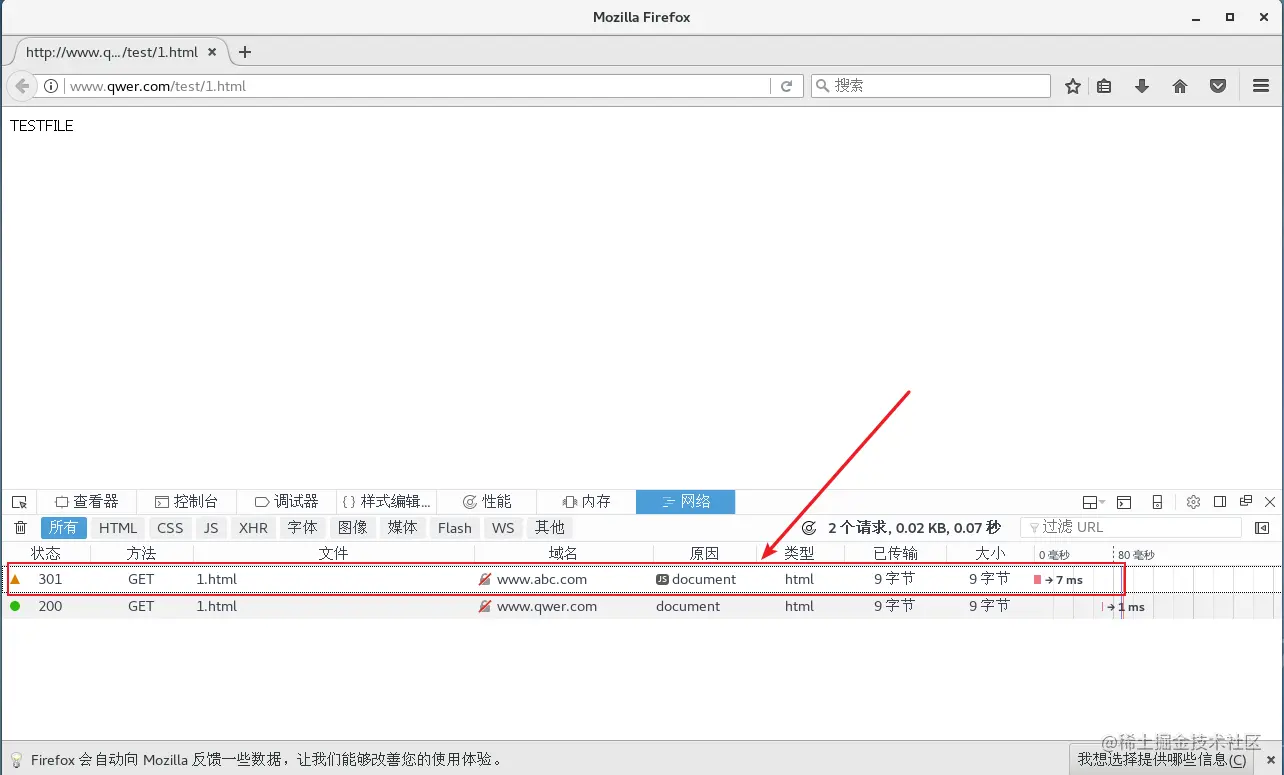Click the insecure lock icon beside www.qwer.com
The image size is (1284, 775).
(485, 606)
